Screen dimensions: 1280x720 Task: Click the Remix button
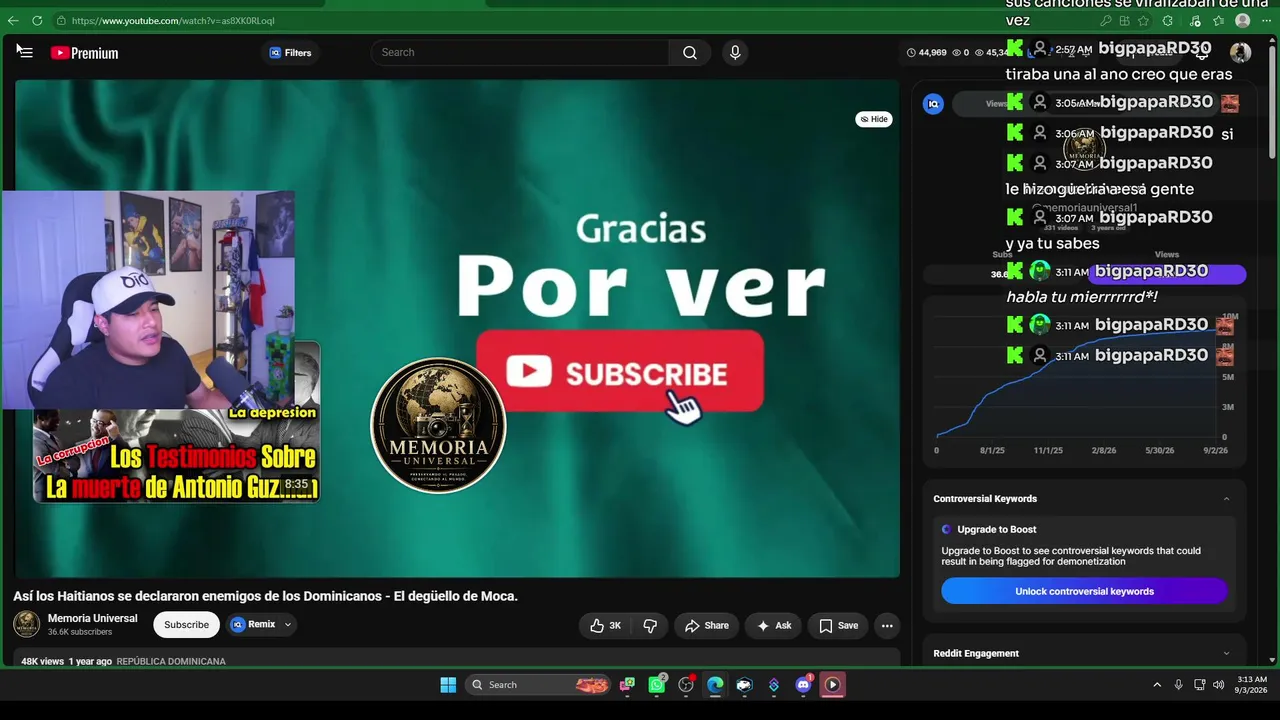point(254,625)
